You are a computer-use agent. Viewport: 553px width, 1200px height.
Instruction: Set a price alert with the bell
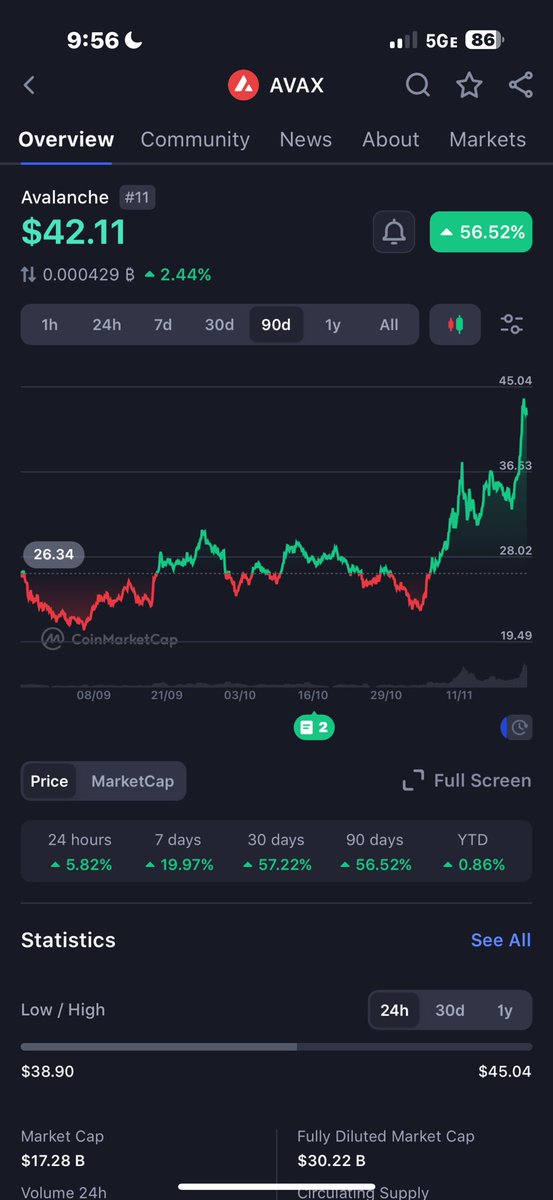point(394,232)
